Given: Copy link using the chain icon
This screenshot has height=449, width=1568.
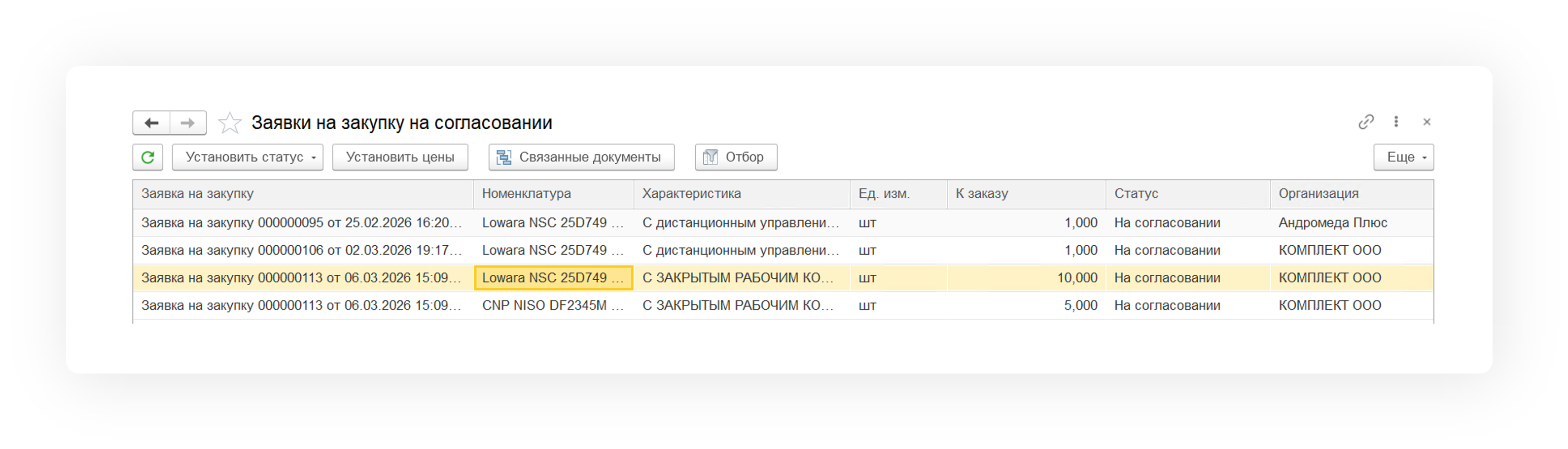Looking at the screenshot, I should (x=1365, y=122).
